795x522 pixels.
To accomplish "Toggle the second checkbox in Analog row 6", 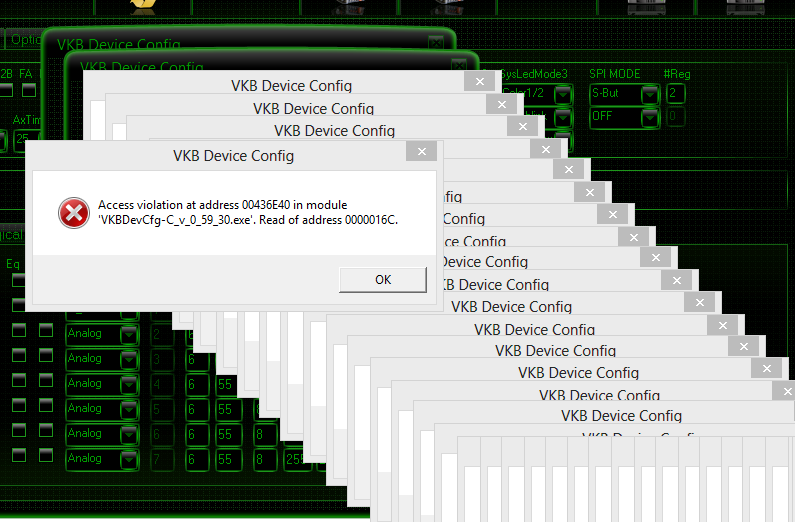I will coord(46,430).
